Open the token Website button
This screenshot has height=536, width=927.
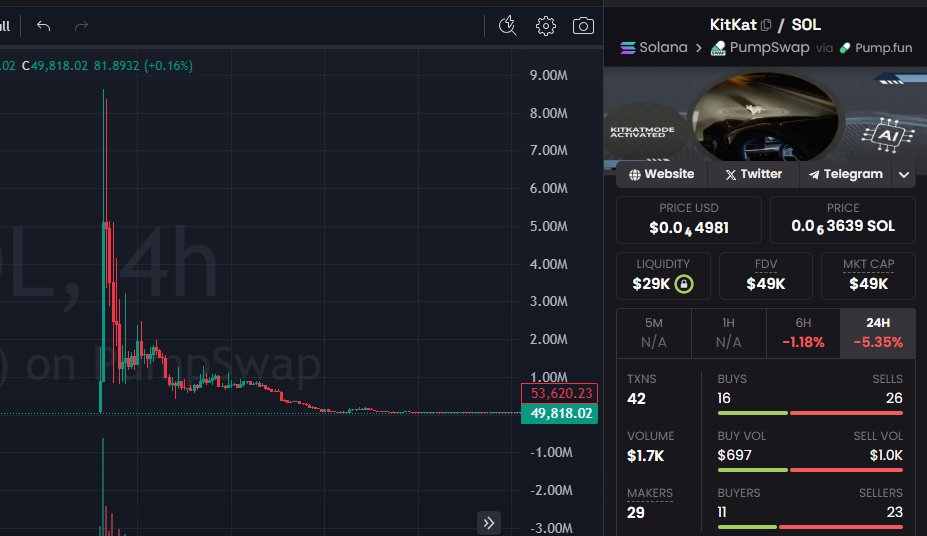click(662, 174)
